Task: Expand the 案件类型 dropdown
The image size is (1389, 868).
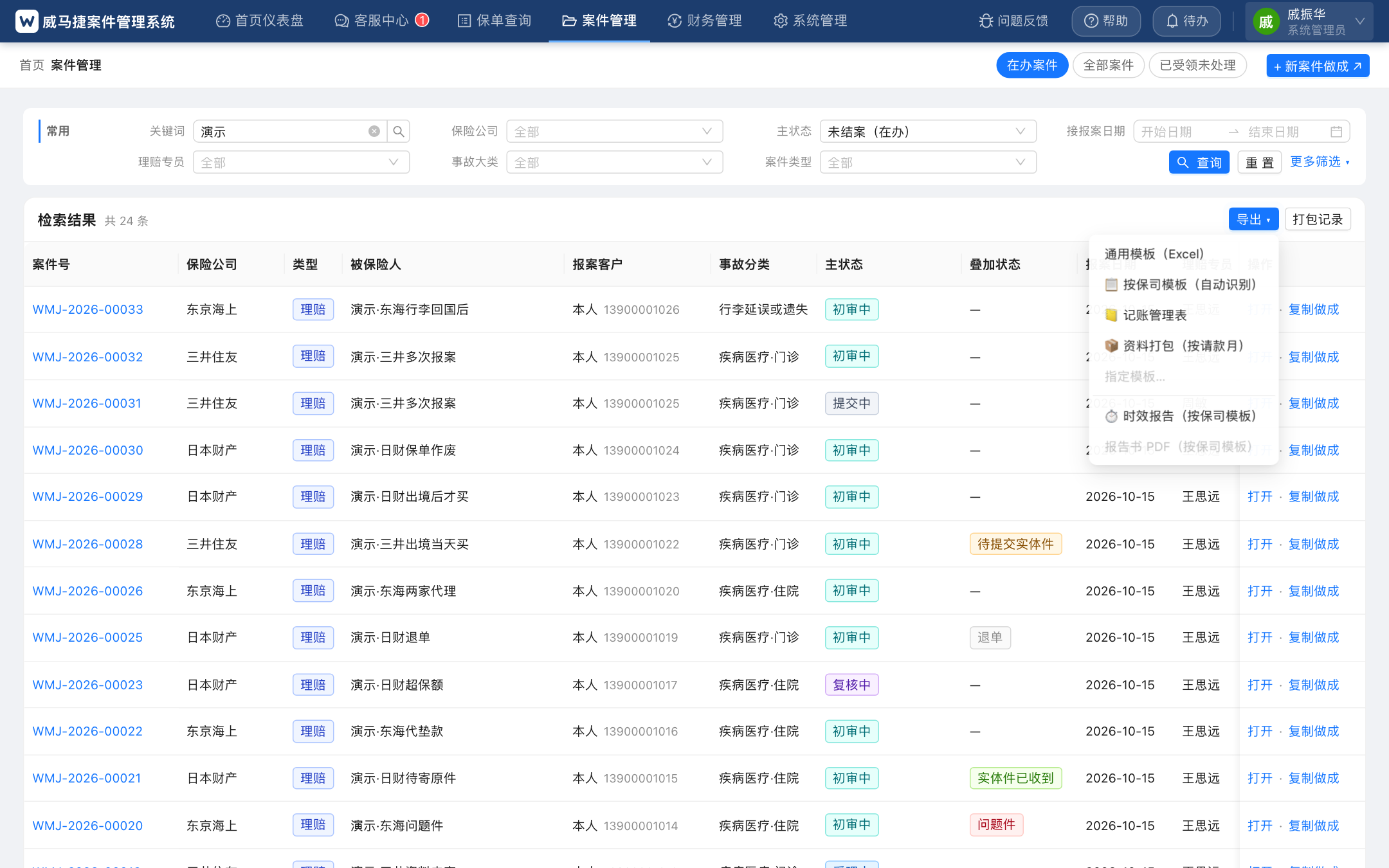Action: [928, 162]
